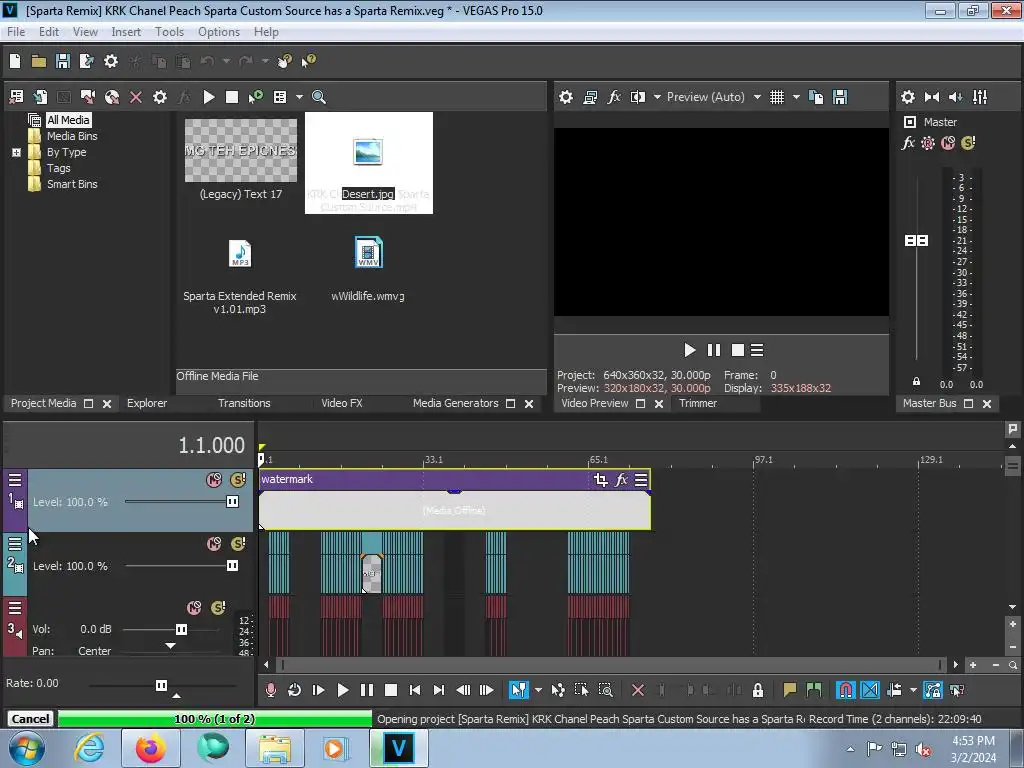Toggle preview overlays grid icon
This screenshot has width=1024, height=768.
click(x=776, y=97)
